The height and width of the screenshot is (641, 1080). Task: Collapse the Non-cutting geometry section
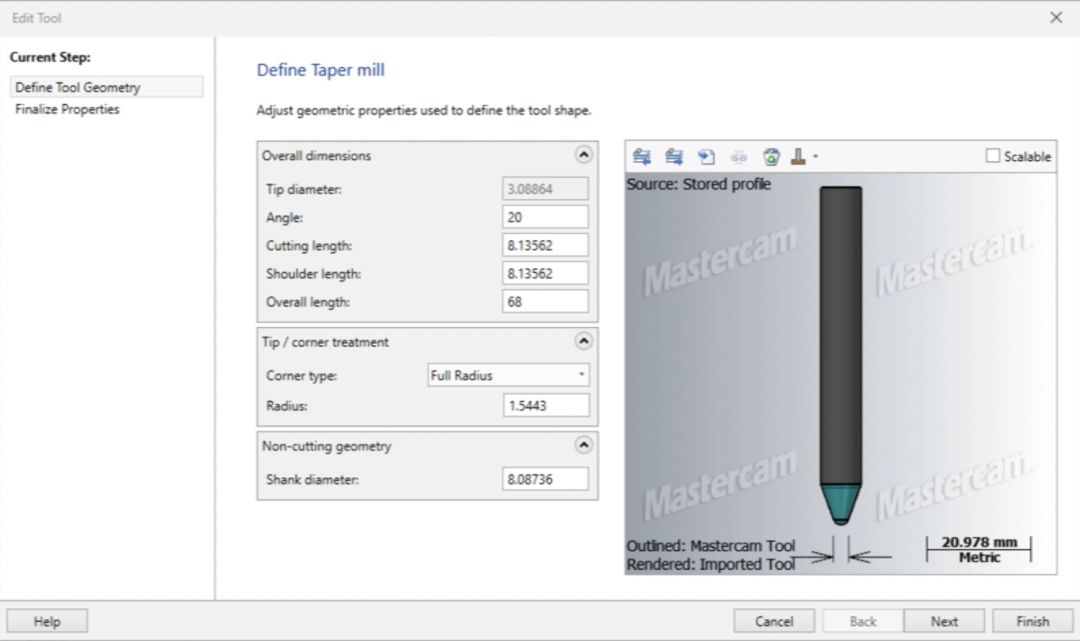coord(584,445)
